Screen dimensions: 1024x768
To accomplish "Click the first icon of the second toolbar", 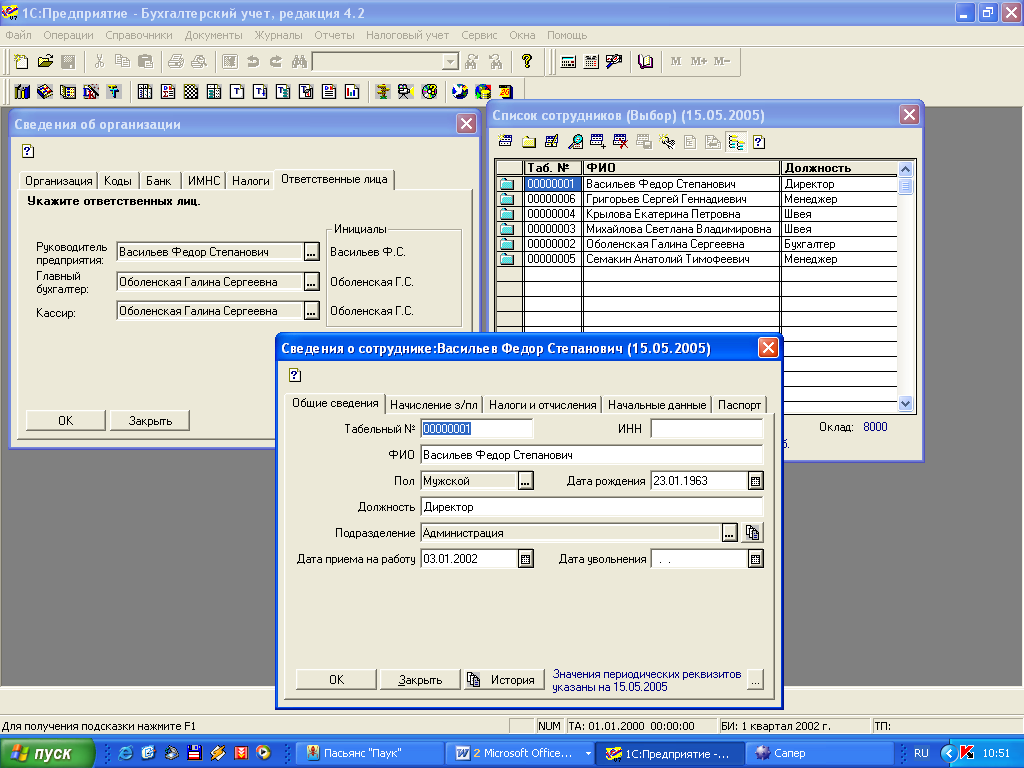I will point(22,91).
